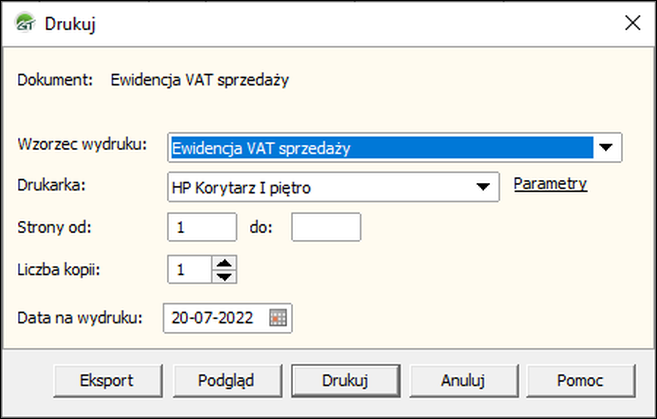Open the calendar picker icon for print date
Image resolution: width=657 pixels, height=419 pixels.
(x=278, y=318)
